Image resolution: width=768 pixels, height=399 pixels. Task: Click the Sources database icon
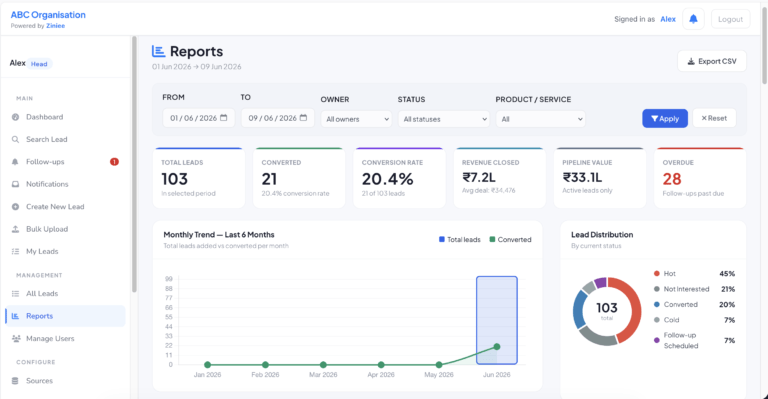pos(15,381)
